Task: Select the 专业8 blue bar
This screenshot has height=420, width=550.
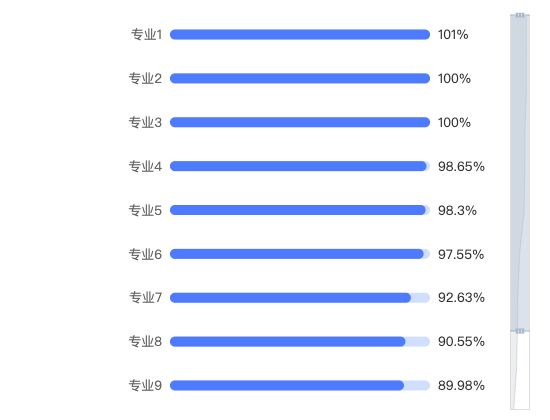Action: [x=288, y=341]
